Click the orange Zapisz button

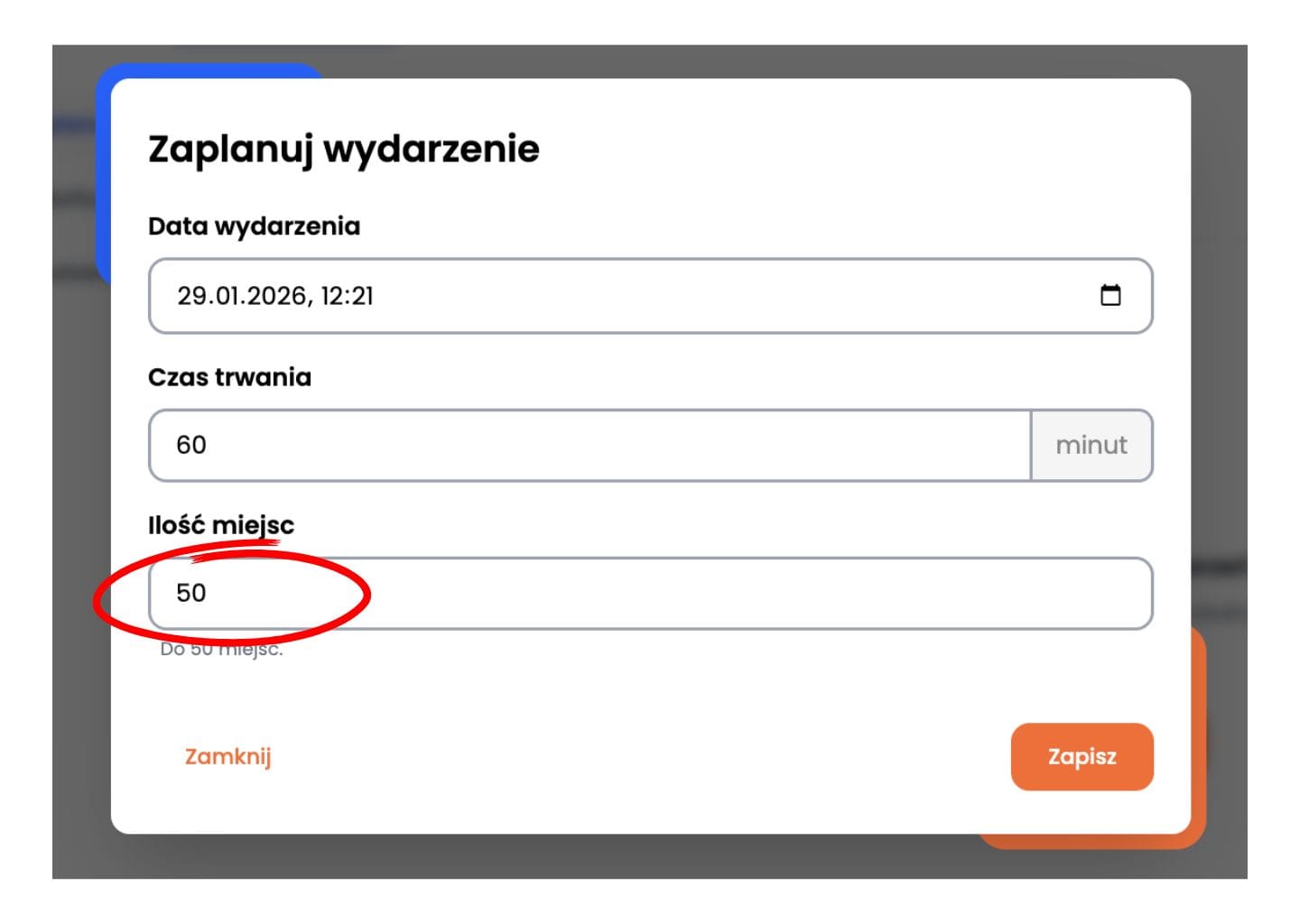1082,757
